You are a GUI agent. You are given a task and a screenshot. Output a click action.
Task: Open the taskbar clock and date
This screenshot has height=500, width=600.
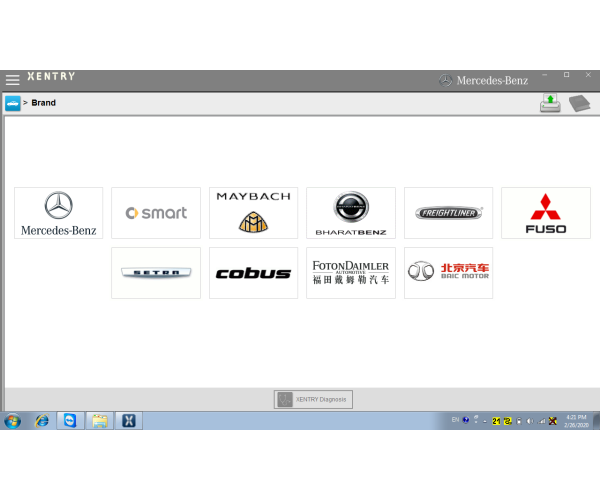576,421
